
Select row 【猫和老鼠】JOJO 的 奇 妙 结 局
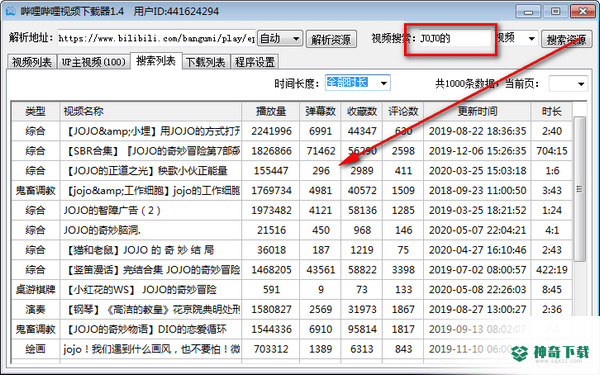pyautogui.click(x=292, y=250)
